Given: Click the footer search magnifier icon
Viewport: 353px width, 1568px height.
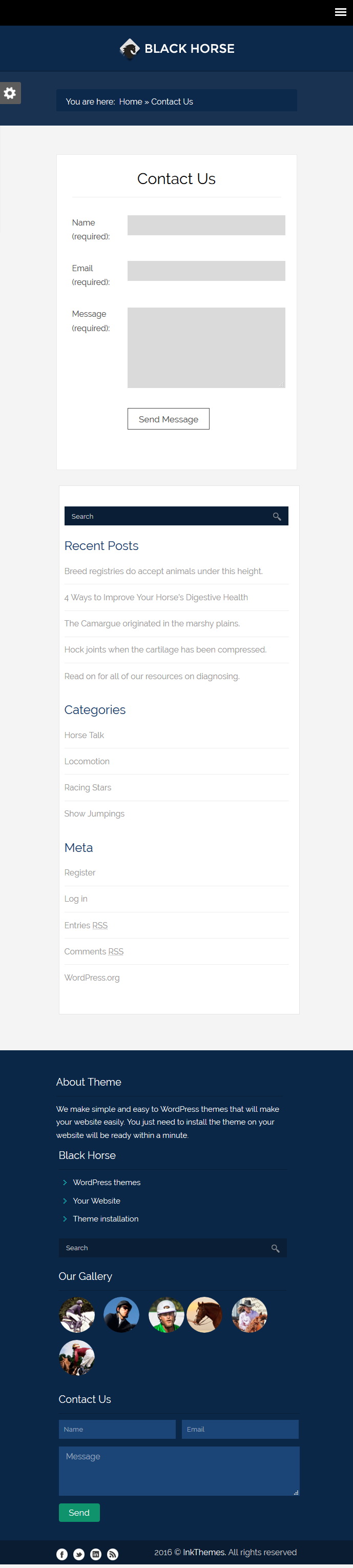Looking at the screenshot, I should (275, 1248).
